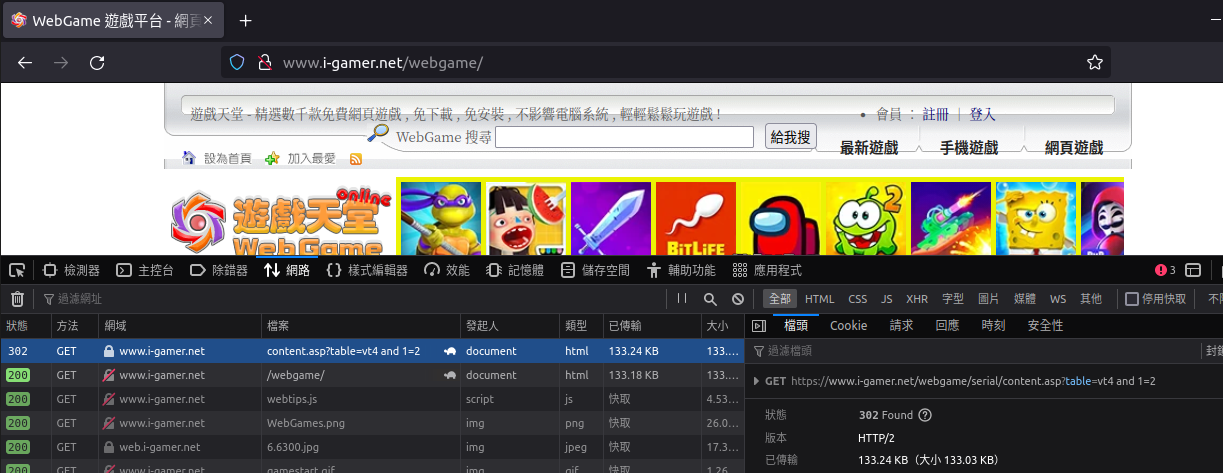Image resolution: width=1223 pixels, height=473 pixels.
Task: Open the 最新遊戲 site tab
Action: point(869,148)
